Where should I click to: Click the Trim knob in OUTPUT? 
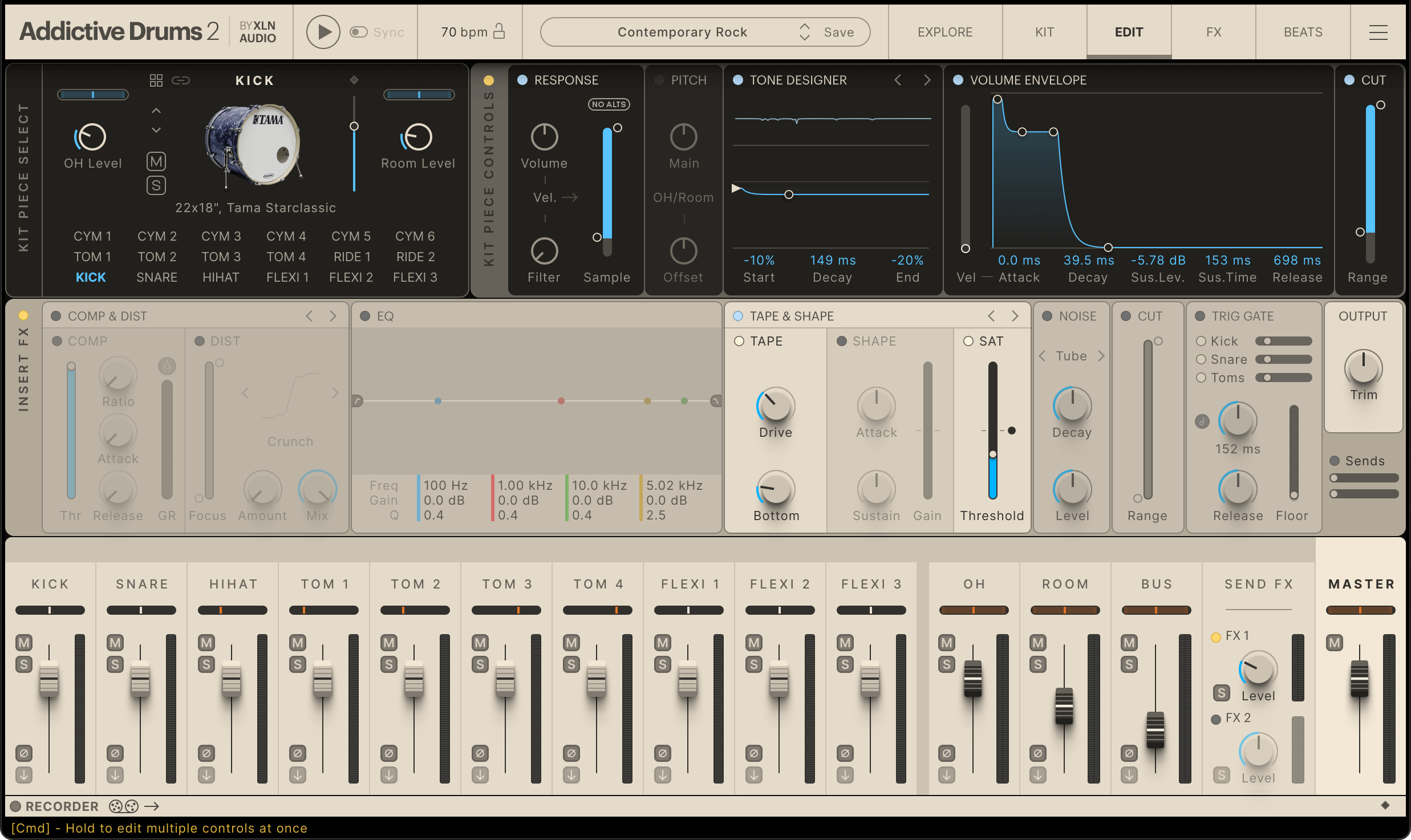pyautogui.click(x=1363, y=368)
